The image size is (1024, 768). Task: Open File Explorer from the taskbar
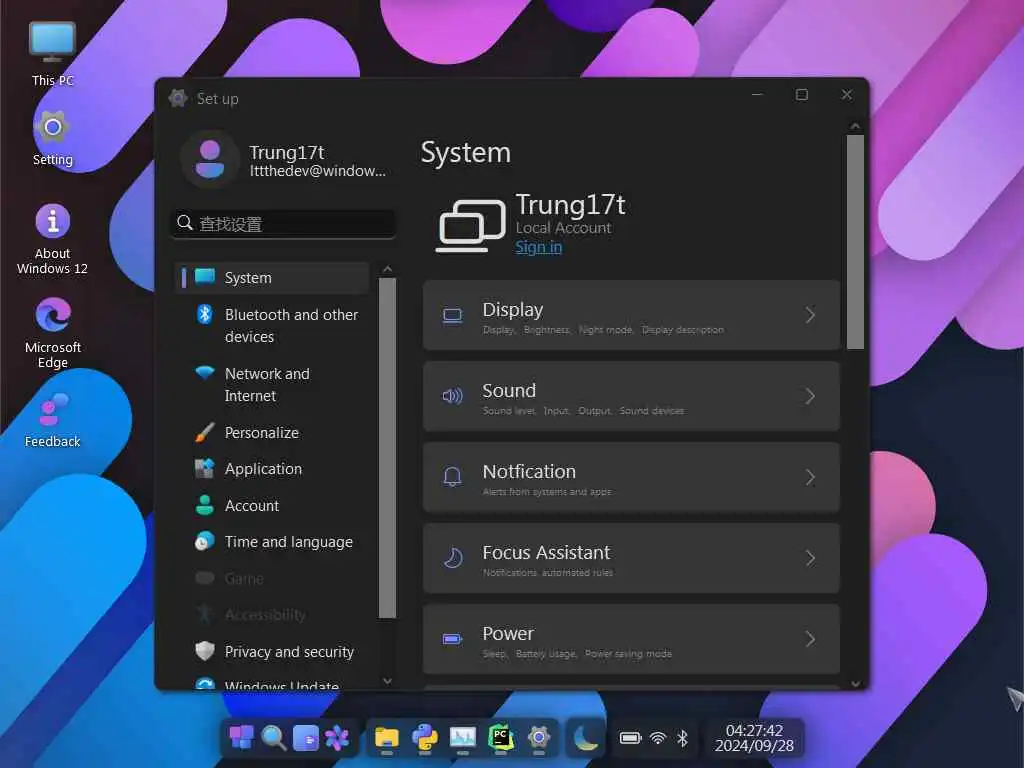pos(386,739)
